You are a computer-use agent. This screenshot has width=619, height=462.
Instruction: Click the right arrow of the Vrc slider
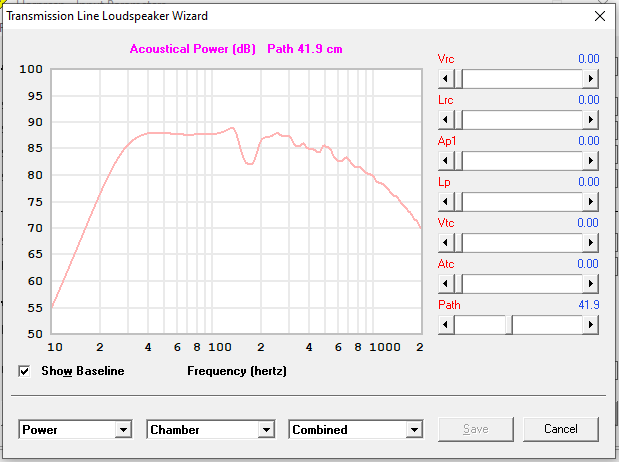pos(591,79)
